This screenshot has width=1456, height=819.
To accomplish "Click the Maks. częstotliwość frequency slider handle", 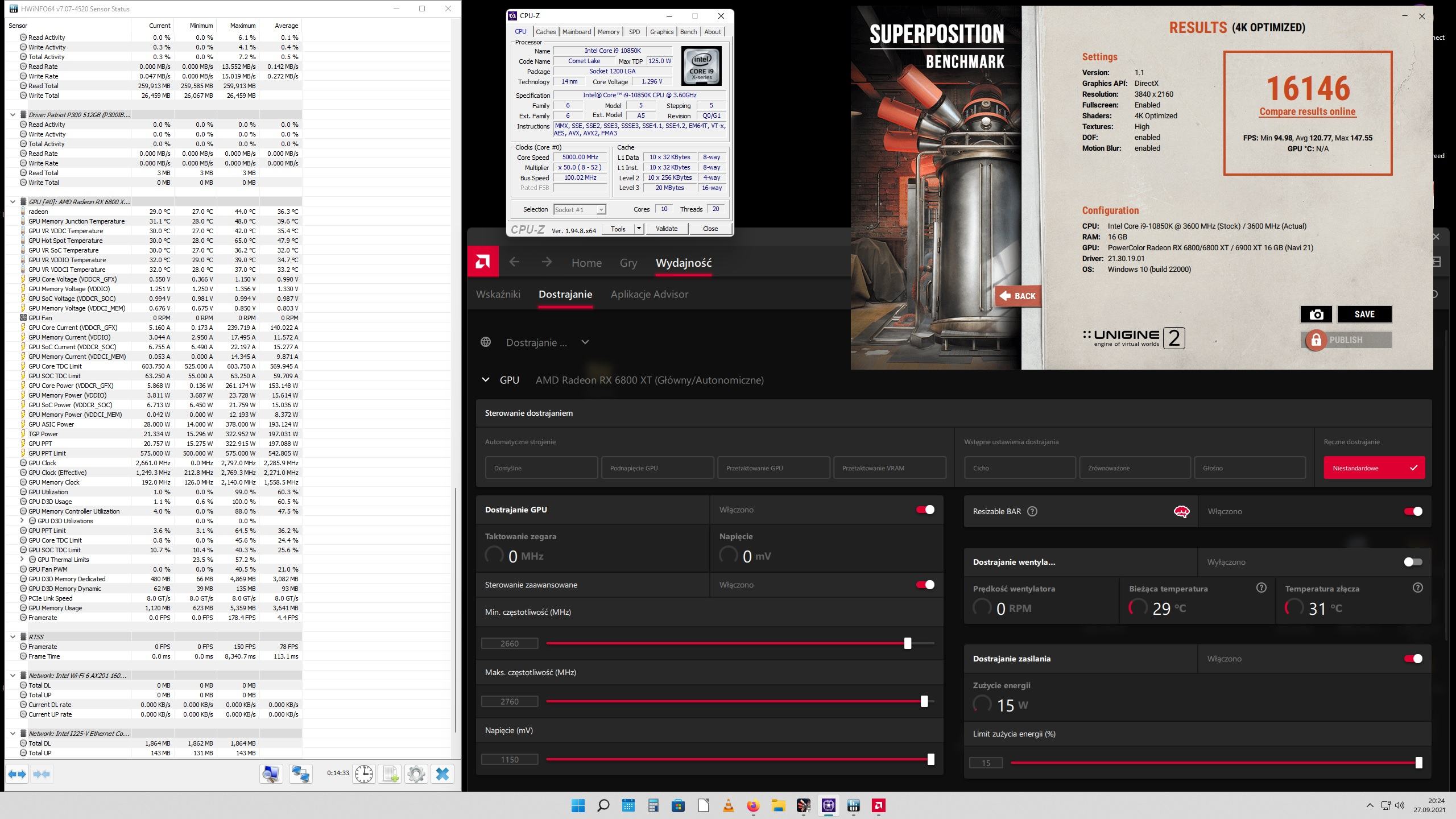I will tap(924, 701).
